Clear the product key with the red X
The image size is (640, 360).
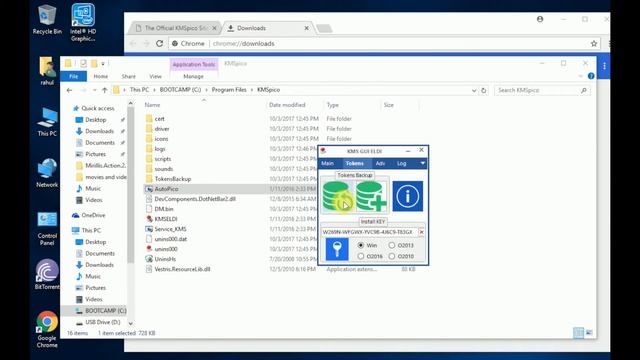[421, 232]
